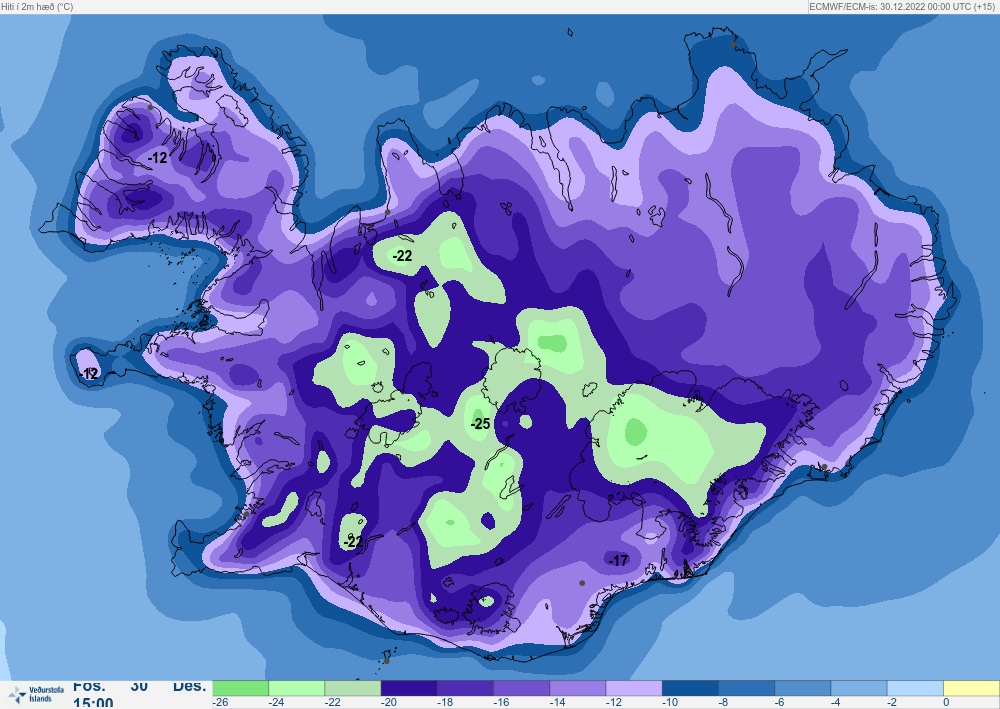Click the -22 label in the northern green area
Viewport: 1000px width, 709px height.
402,256
